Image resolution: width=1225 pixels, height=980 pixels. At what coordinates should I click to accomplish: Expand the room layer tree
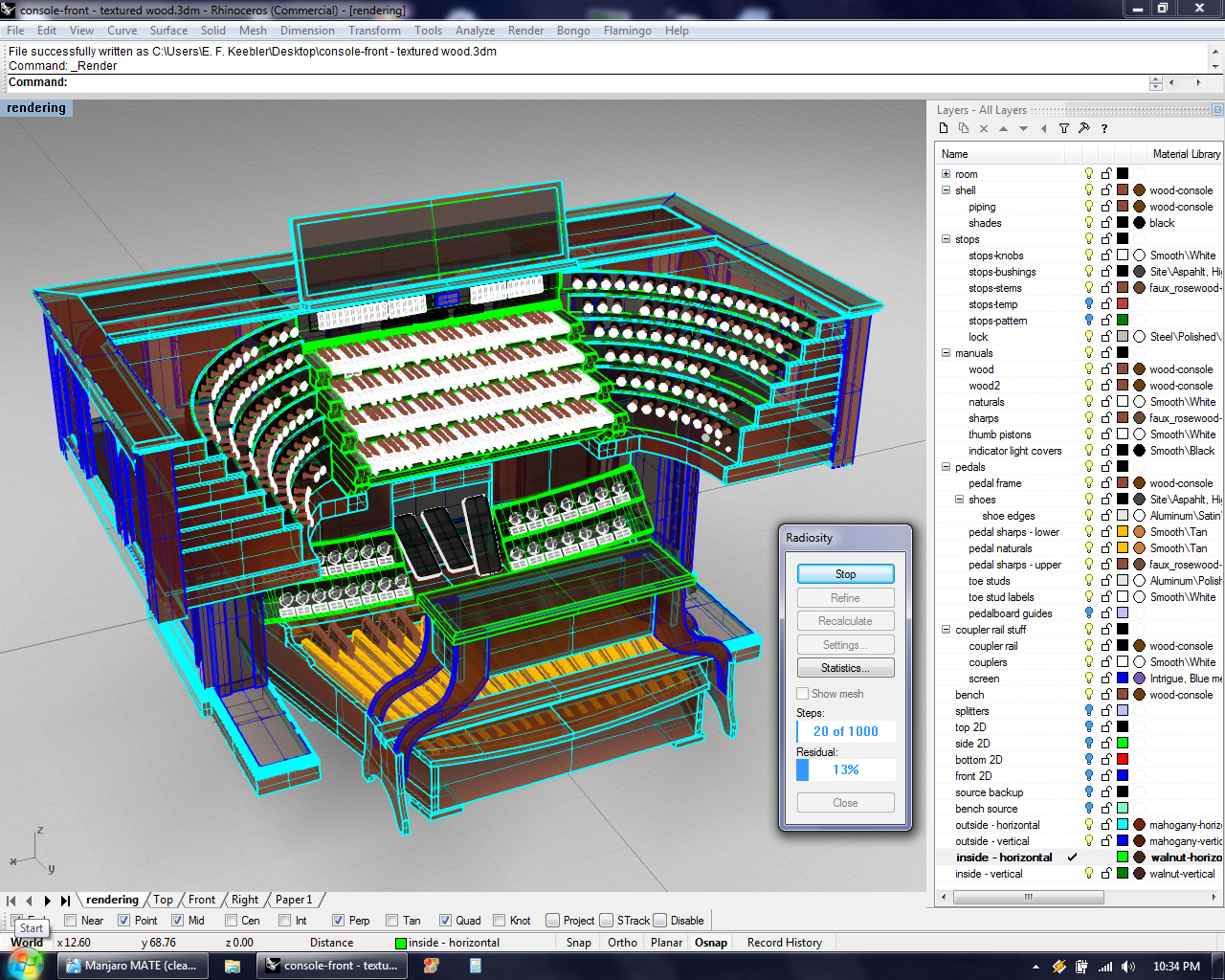946,174
